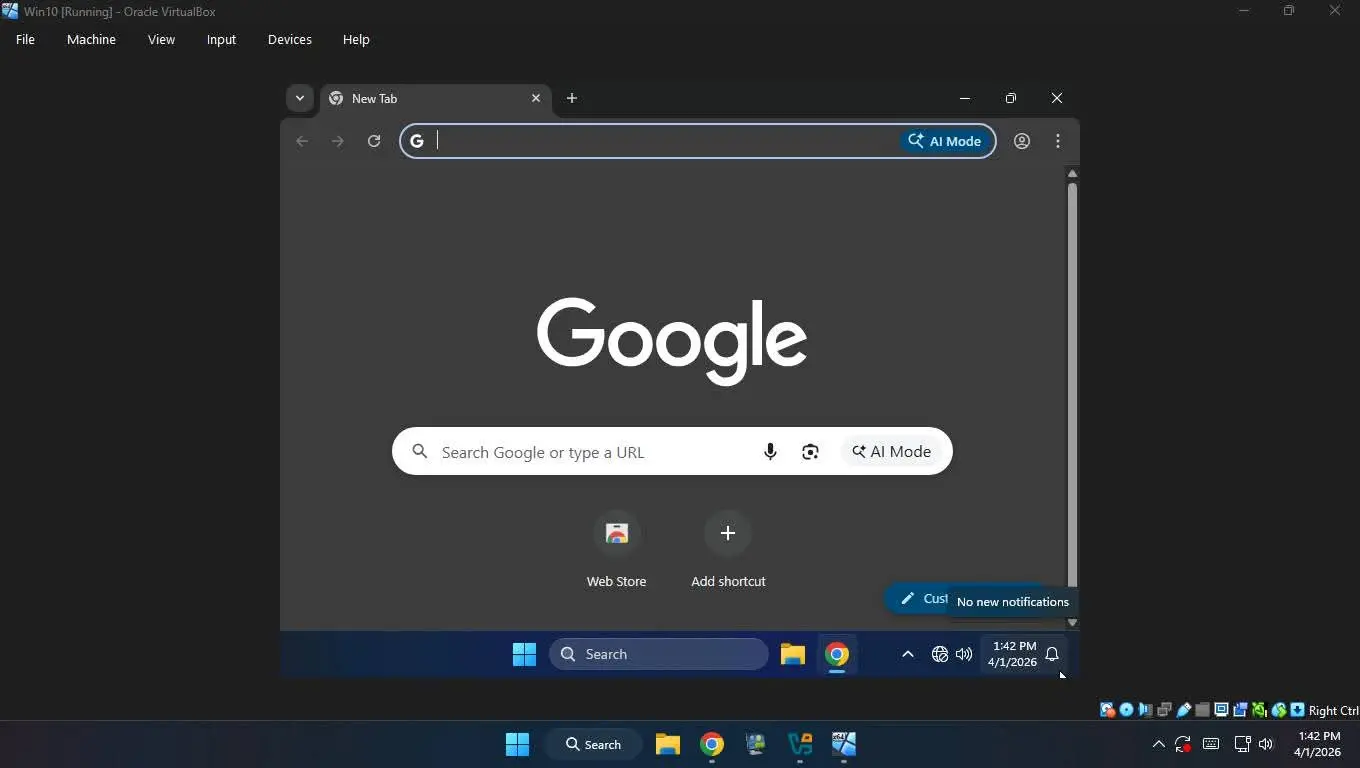This screenshot has width=1360, height=768.
Task: Click AI Mode in the address bar
Action: point(945,141)
